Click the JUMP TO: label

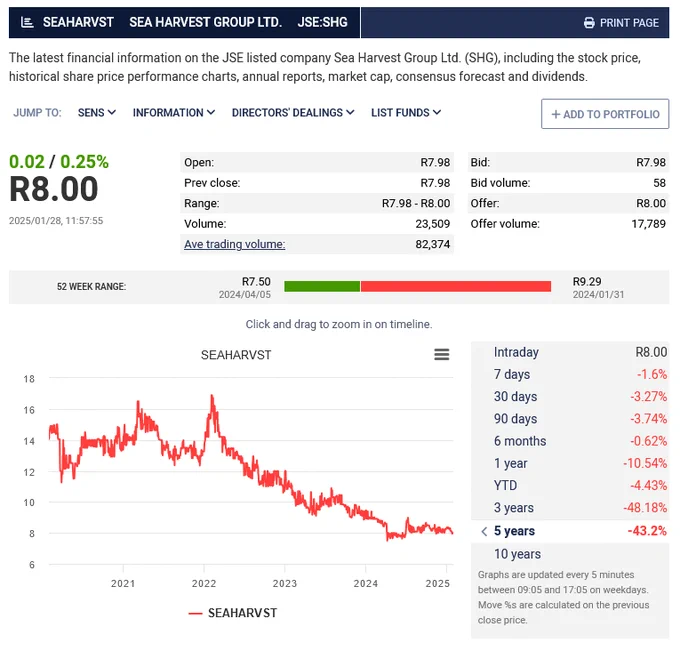point(37,113)
